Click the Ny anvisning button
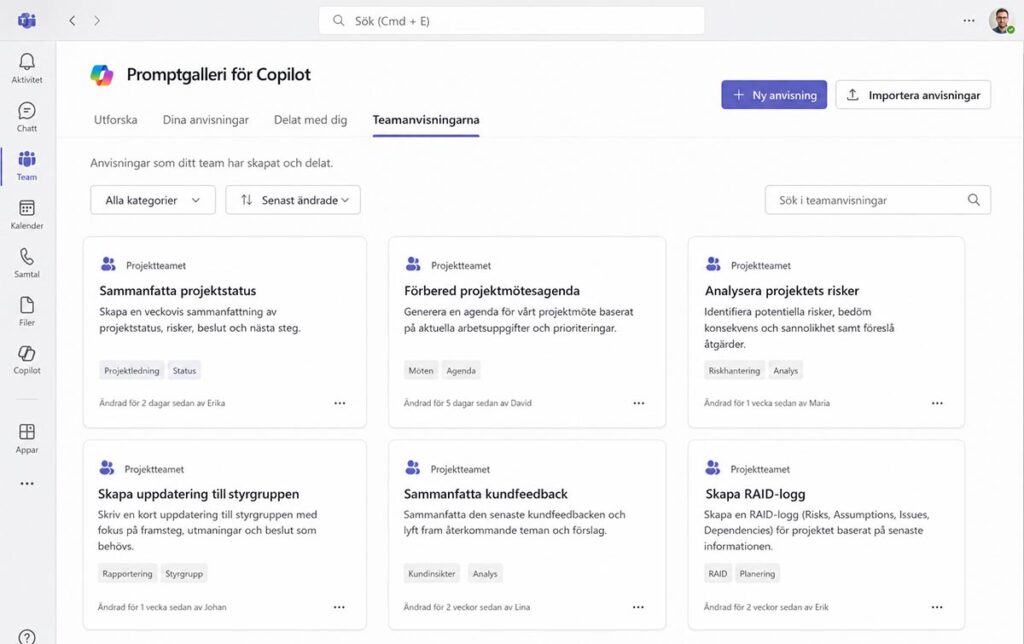1024x644 pixels. (x=774, y=95)
